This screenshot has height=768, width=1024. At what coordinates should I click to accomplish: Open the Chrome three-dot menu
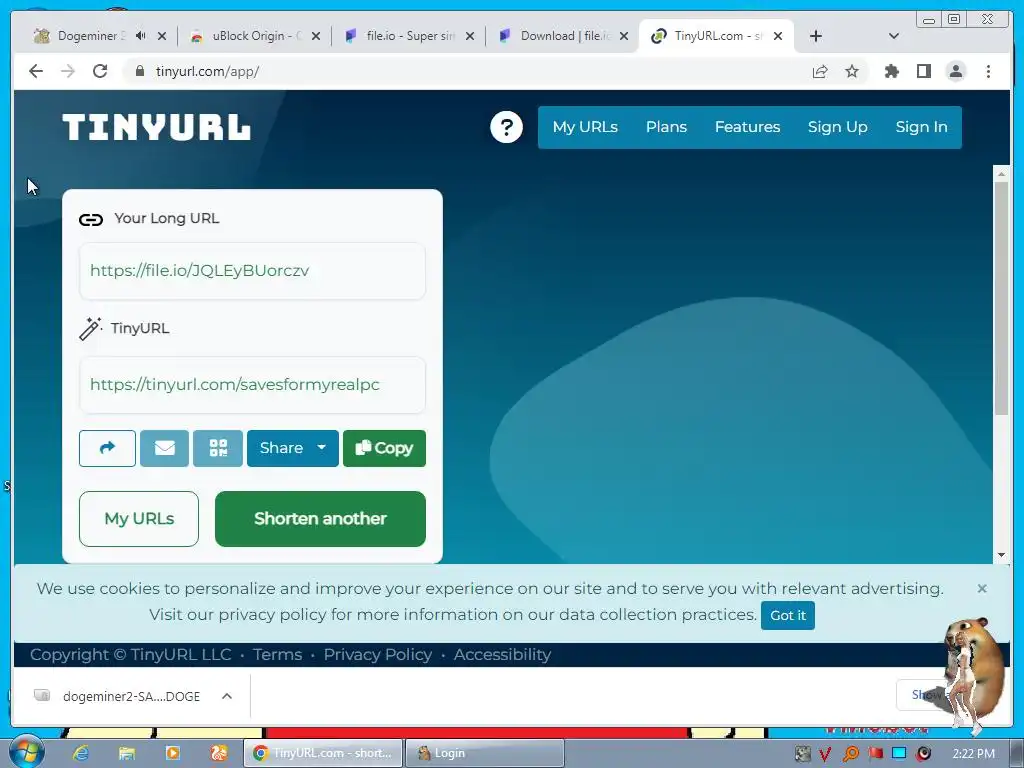(x=988, y=71)
